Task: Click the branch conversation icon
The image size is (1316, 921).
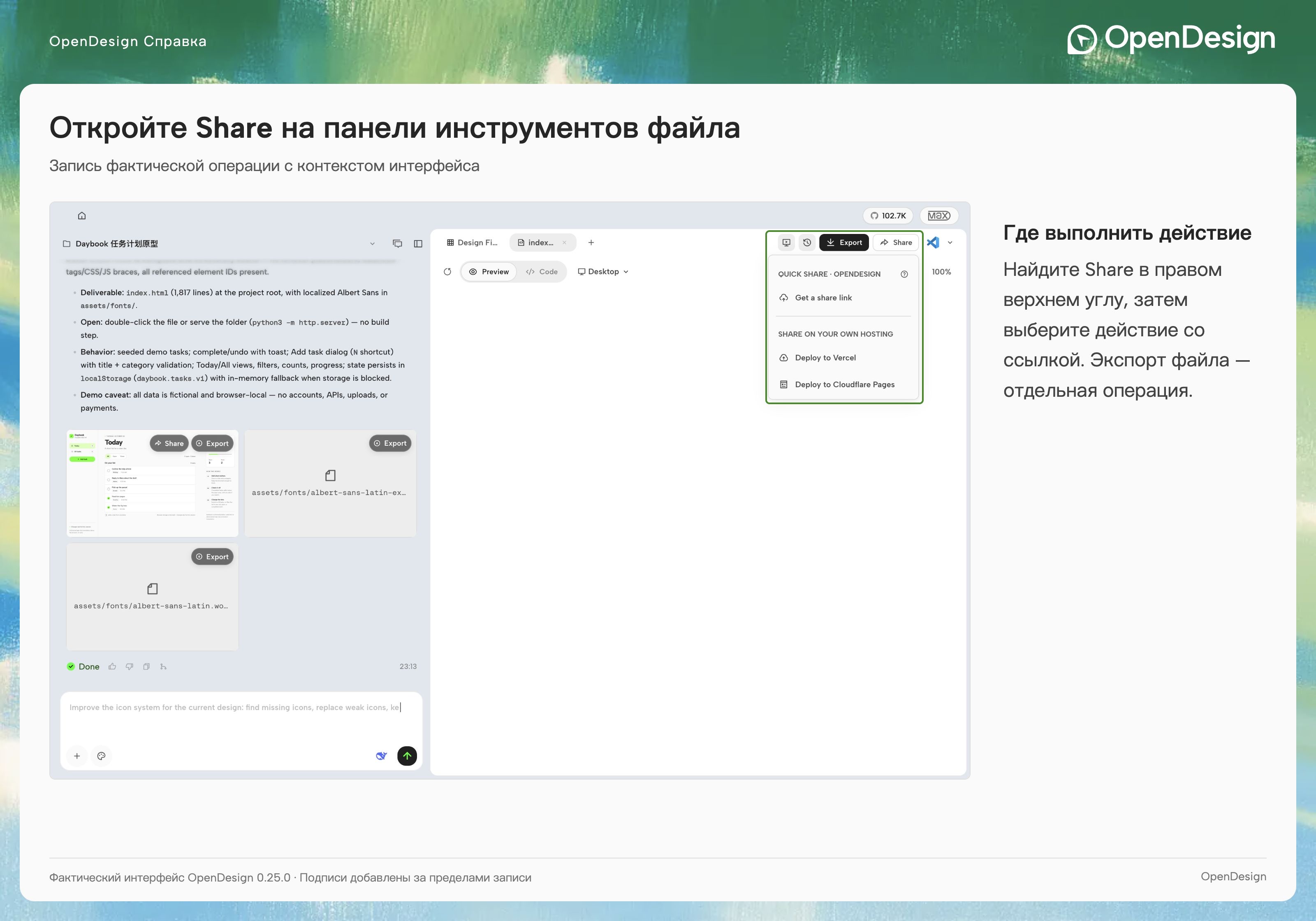Action: point(163,666)
